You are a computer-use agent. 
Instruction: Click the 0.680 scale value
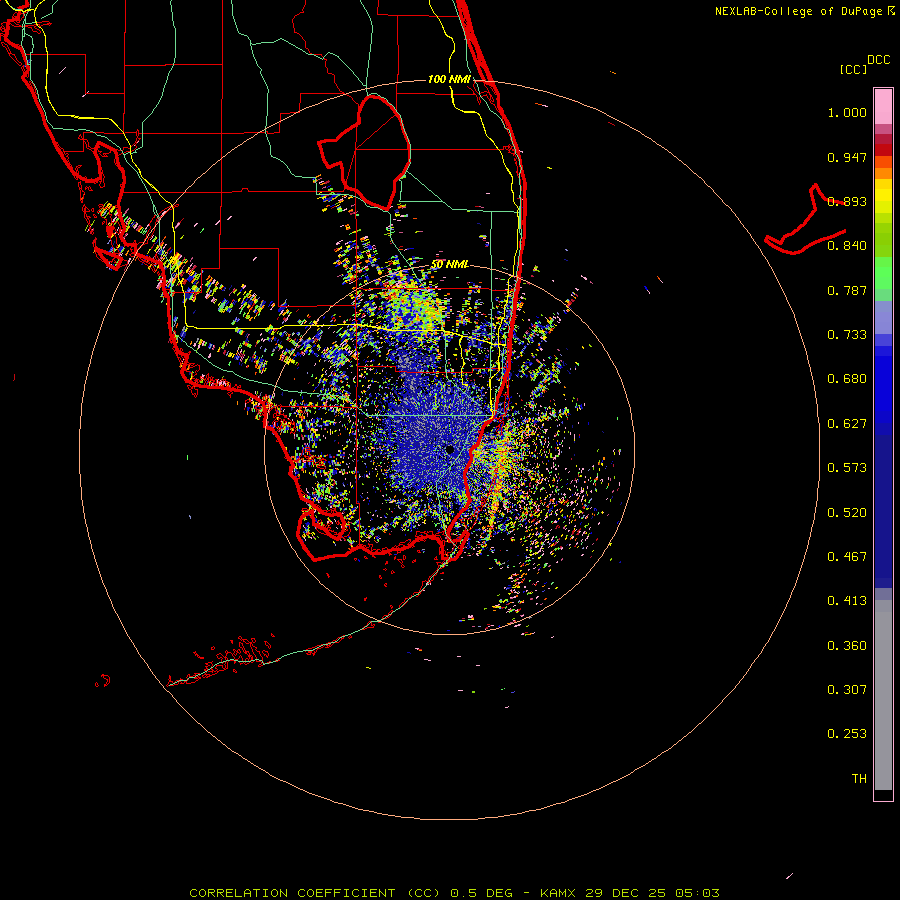click(x=847, y=379)
